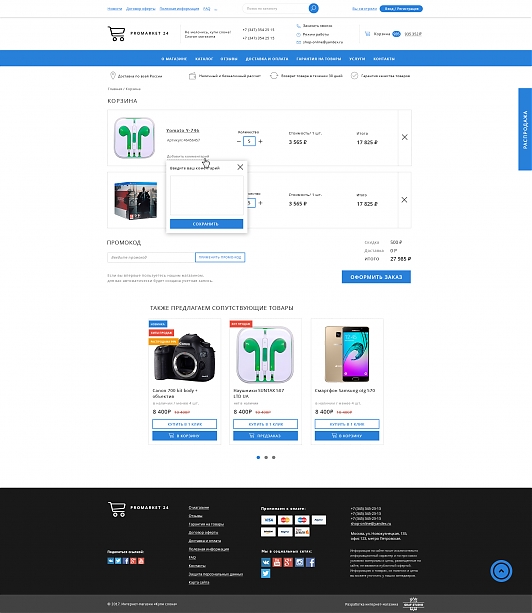The height and width of the screenshot is (613, 532).
Task: Remove Yamaha earphones item from cart
Action: (405, 137)
